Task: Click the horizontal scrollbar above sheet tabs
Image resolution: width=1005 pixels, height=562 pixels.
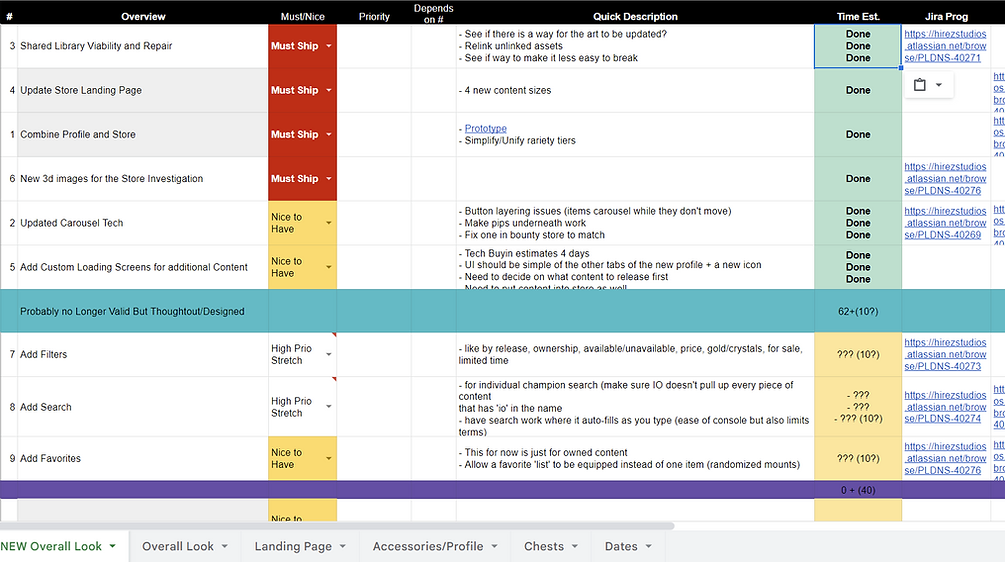Action: coord(336,526)
